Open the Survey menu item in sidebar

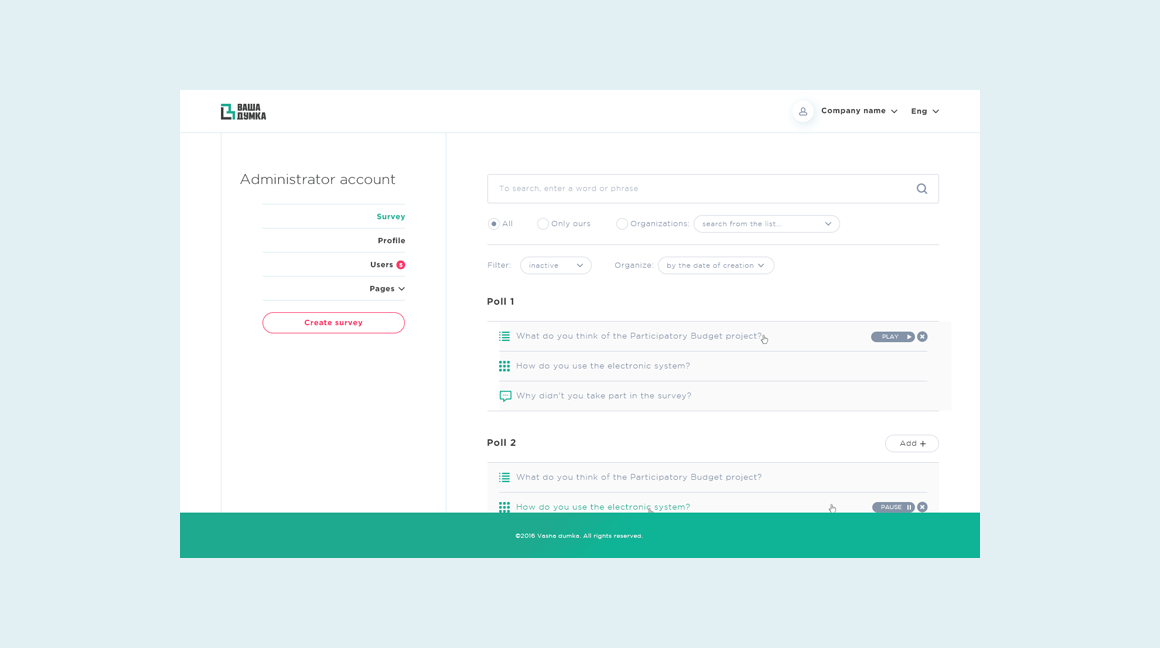pyautogui.click(x=390, y=217)
